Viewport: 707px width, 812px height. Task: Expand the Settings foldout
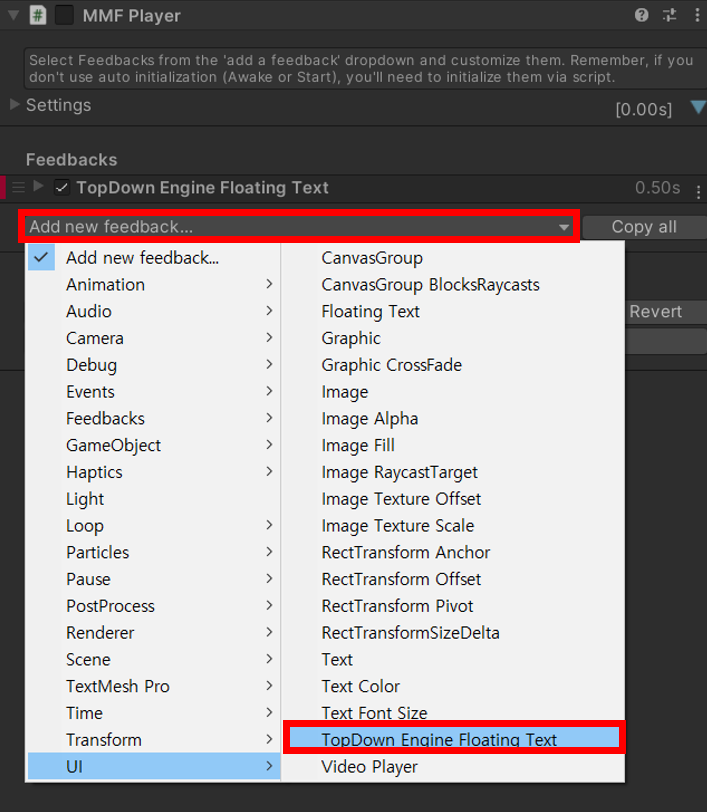(x=15, y=105)
